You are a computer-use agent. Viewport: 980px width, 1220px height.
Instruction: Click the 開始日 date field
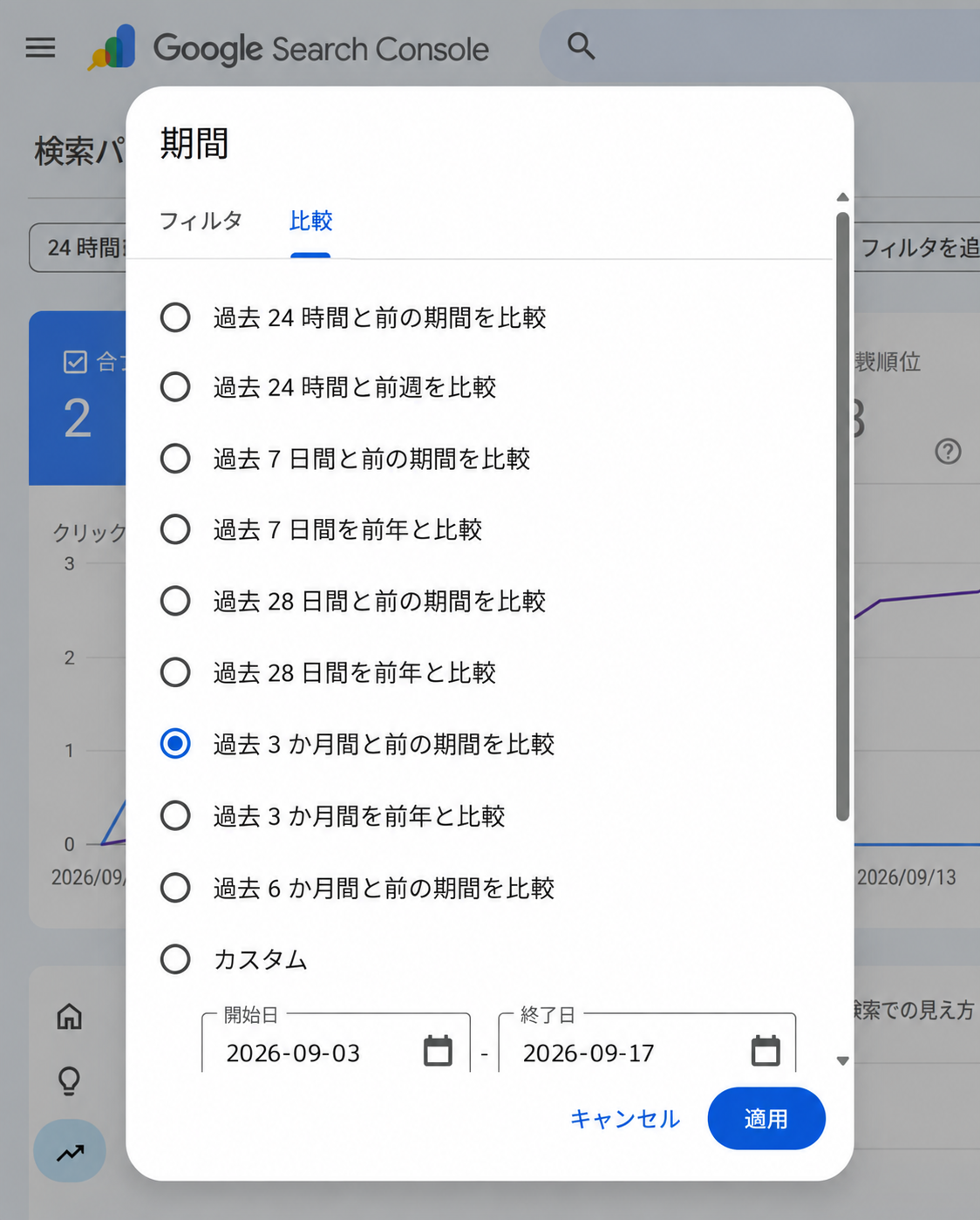point(336,1044)
